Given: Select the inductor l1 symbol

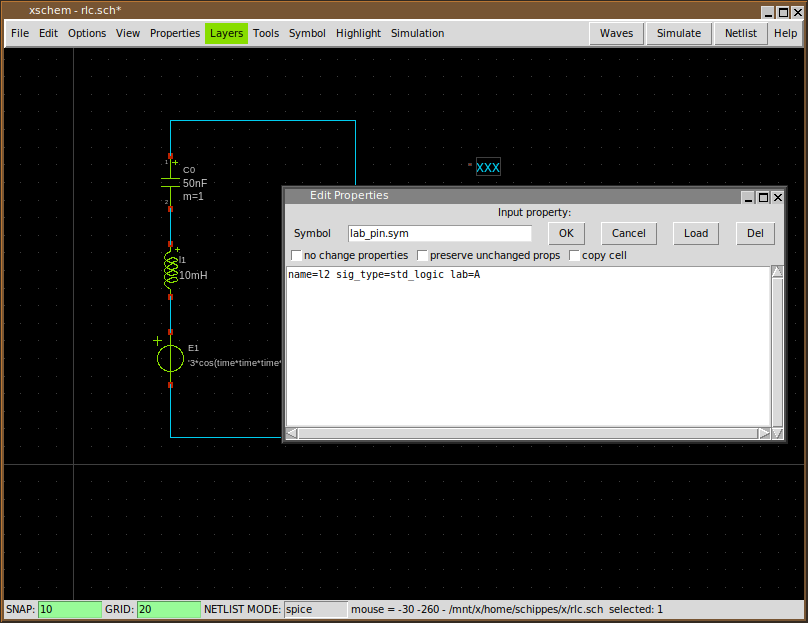Looking at the screenshot, I should [171, 270].
